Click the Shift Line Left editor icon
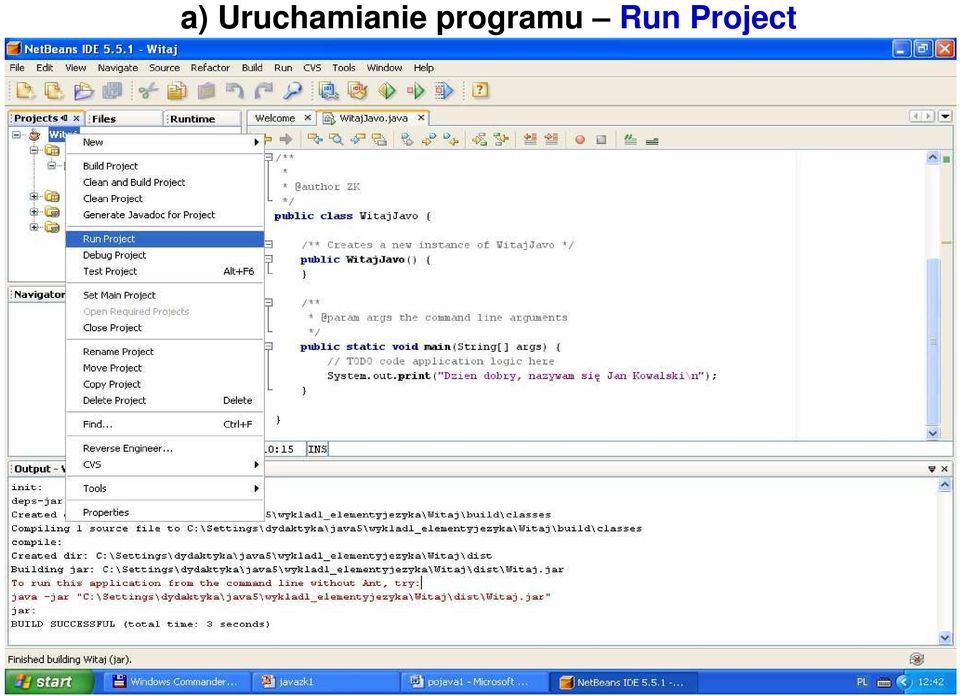This screenshot has width=960, height=696. coord(530,140)
